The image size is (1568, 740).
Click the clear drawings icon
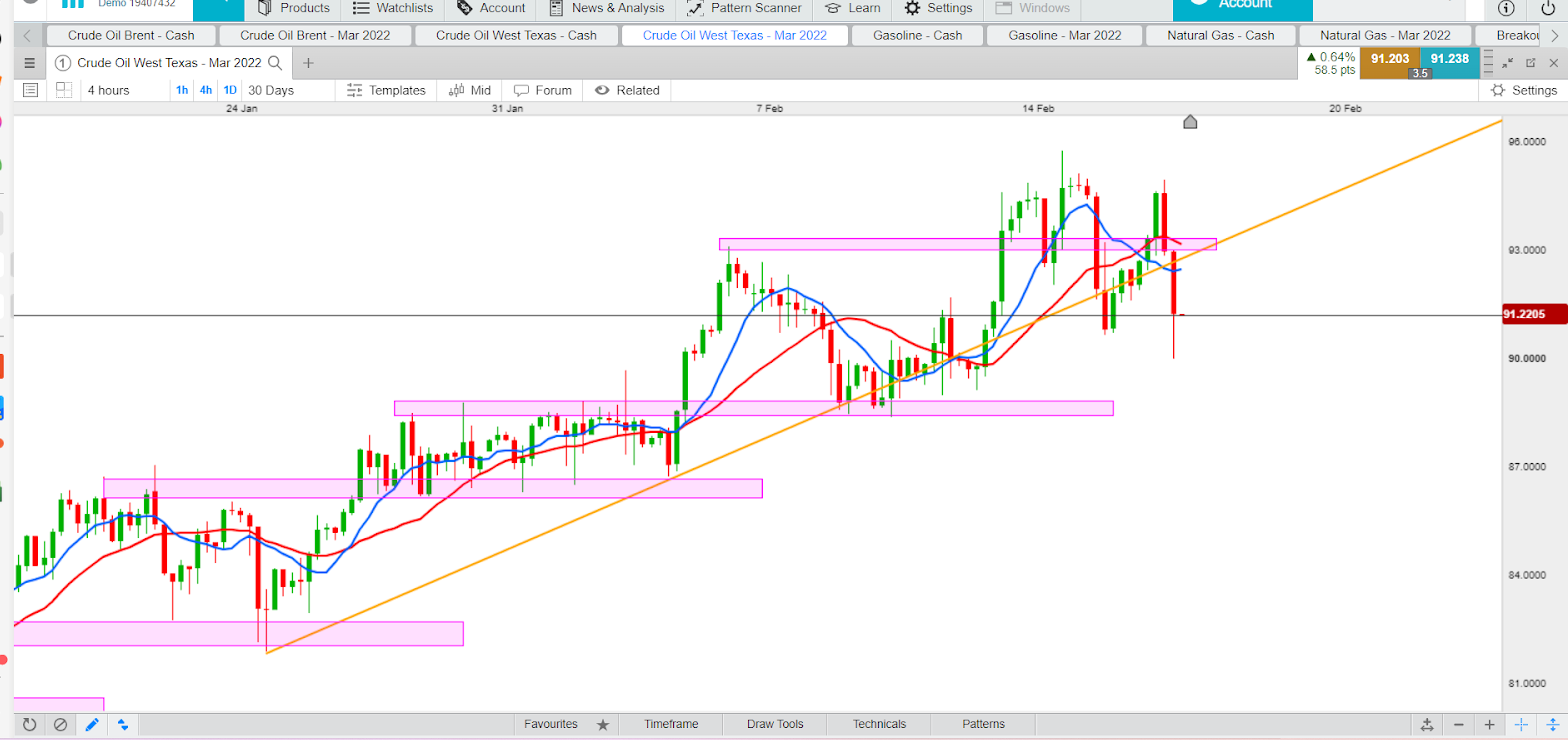pos(61,725)
